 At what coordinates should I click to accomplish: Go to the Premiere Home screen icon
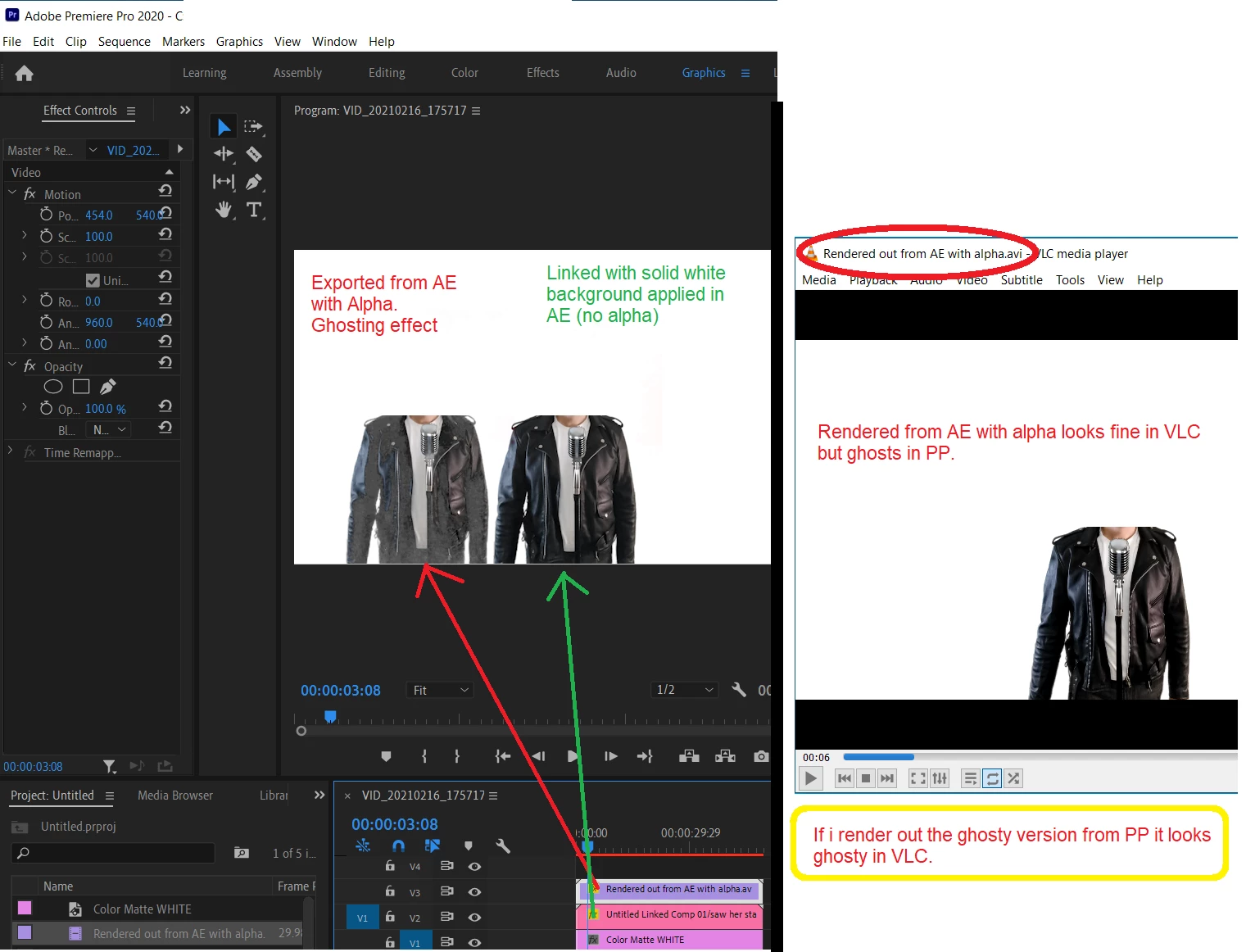25,74
